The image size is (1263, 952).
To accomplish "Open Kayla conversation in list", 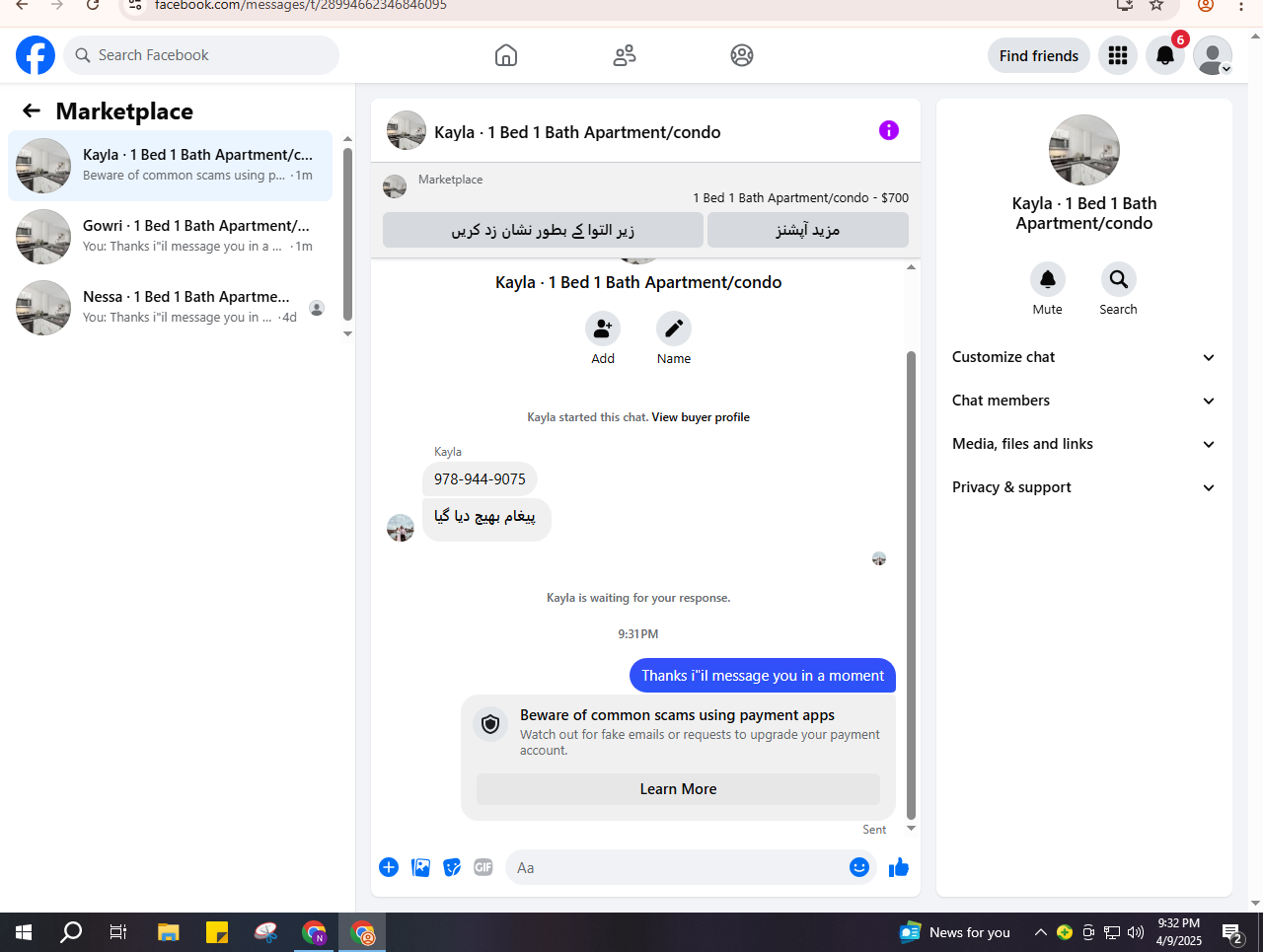I will (170, 166).
